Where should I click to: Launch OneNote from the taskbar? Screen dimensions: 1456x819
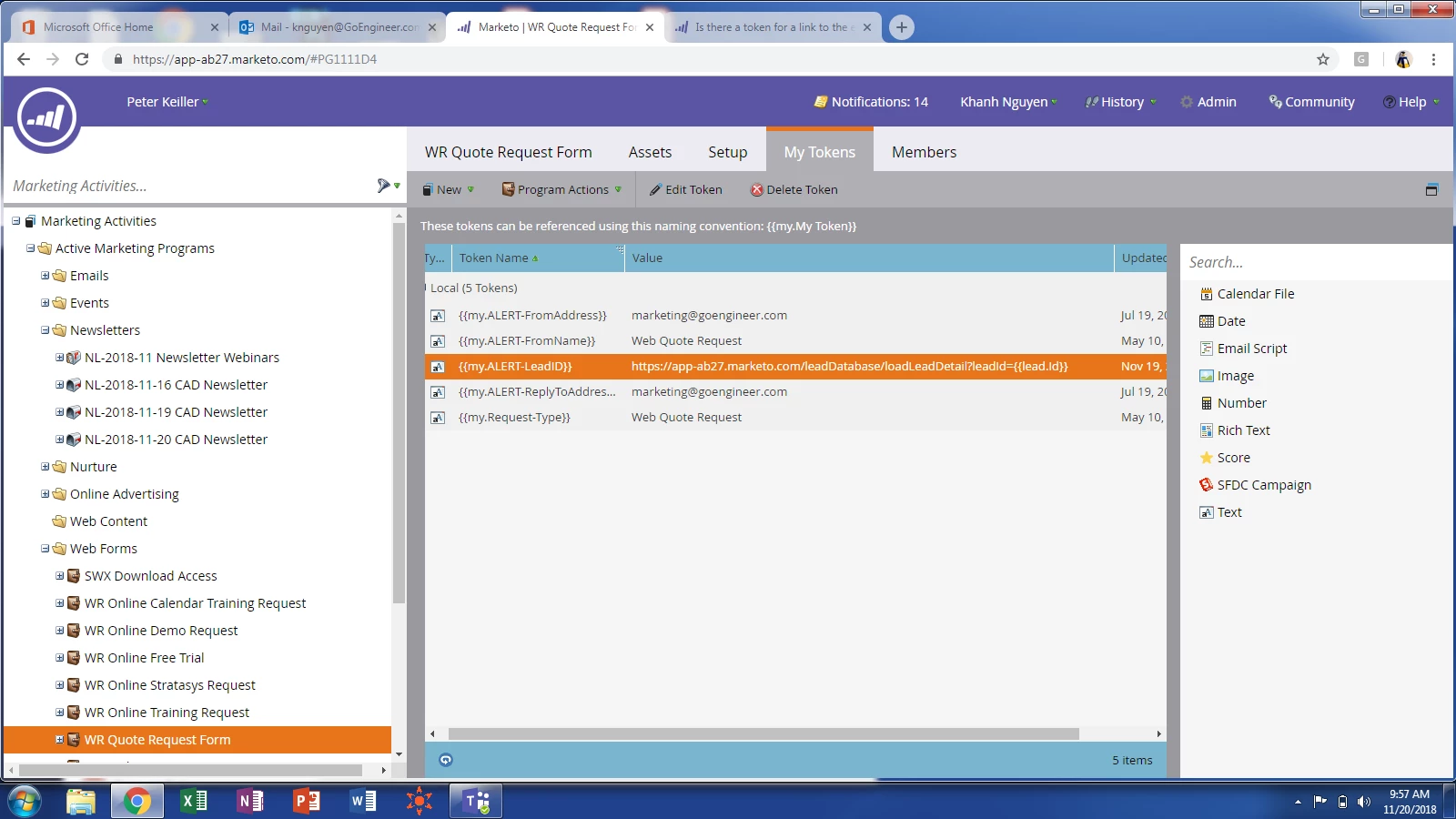249,801
